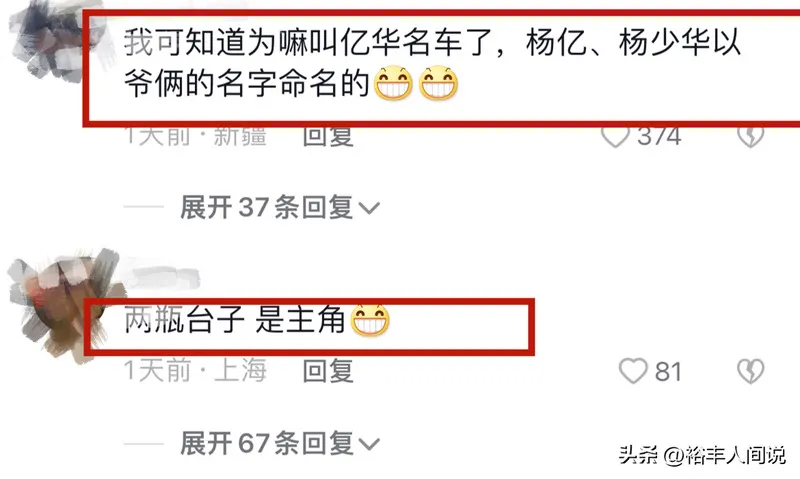The image size is (800, 479).
Task: Dislike the Xinjiang user's comment
Action: (751, 136)
